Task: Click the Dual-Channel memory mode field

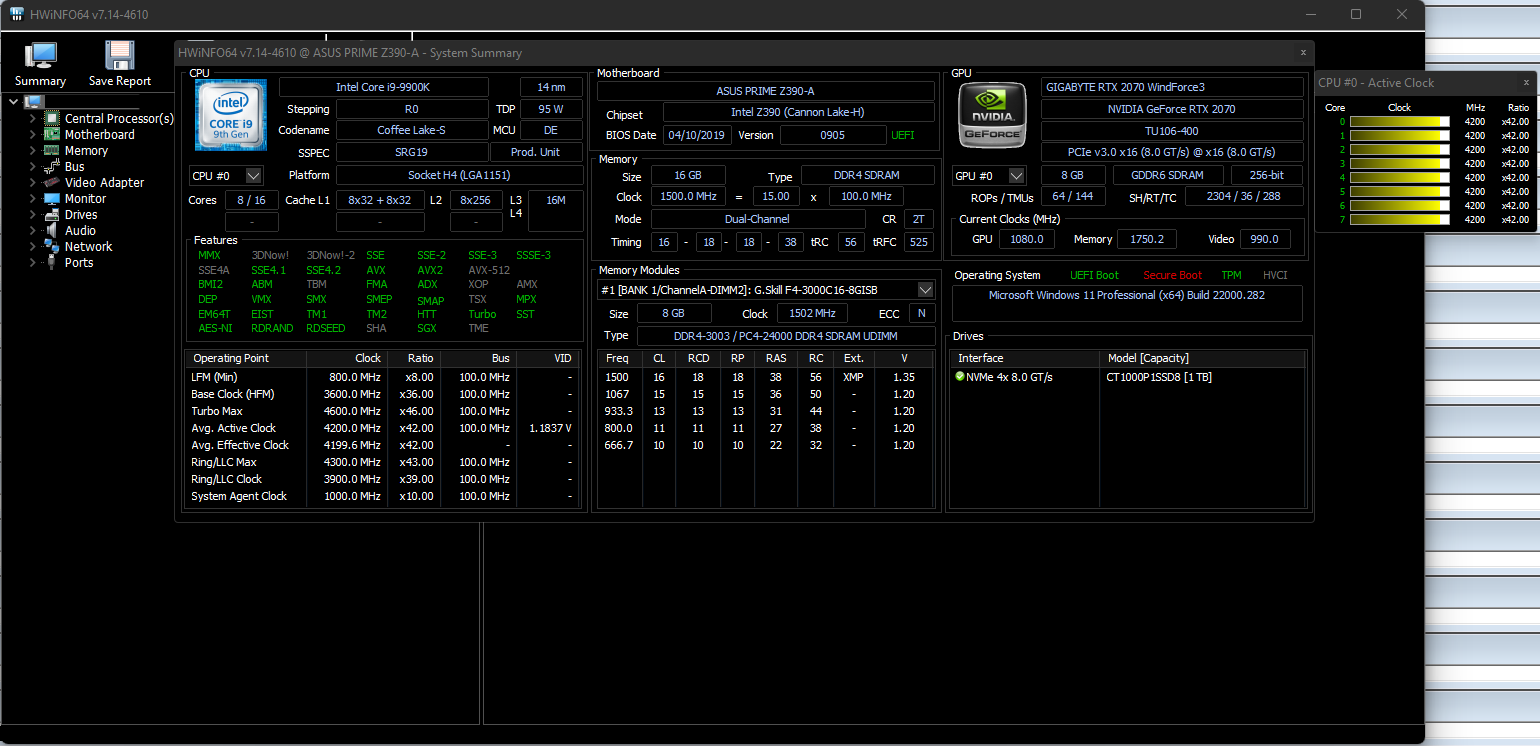Action: click(x=757, y=219)
